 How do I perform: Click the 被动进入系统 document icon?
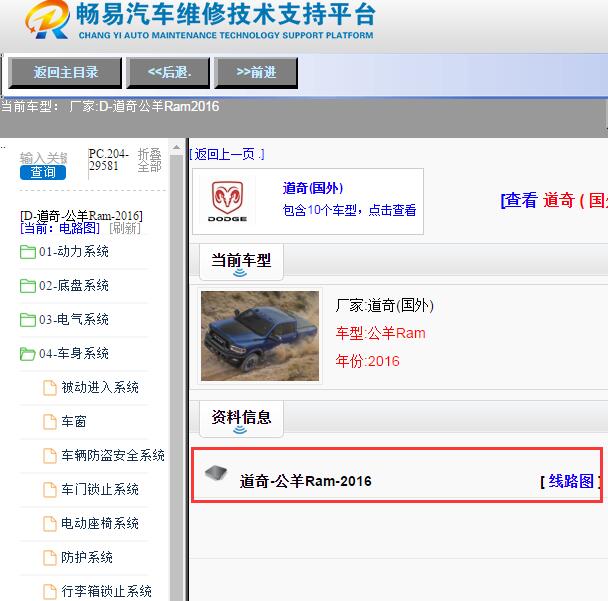(x=50, y=388)
